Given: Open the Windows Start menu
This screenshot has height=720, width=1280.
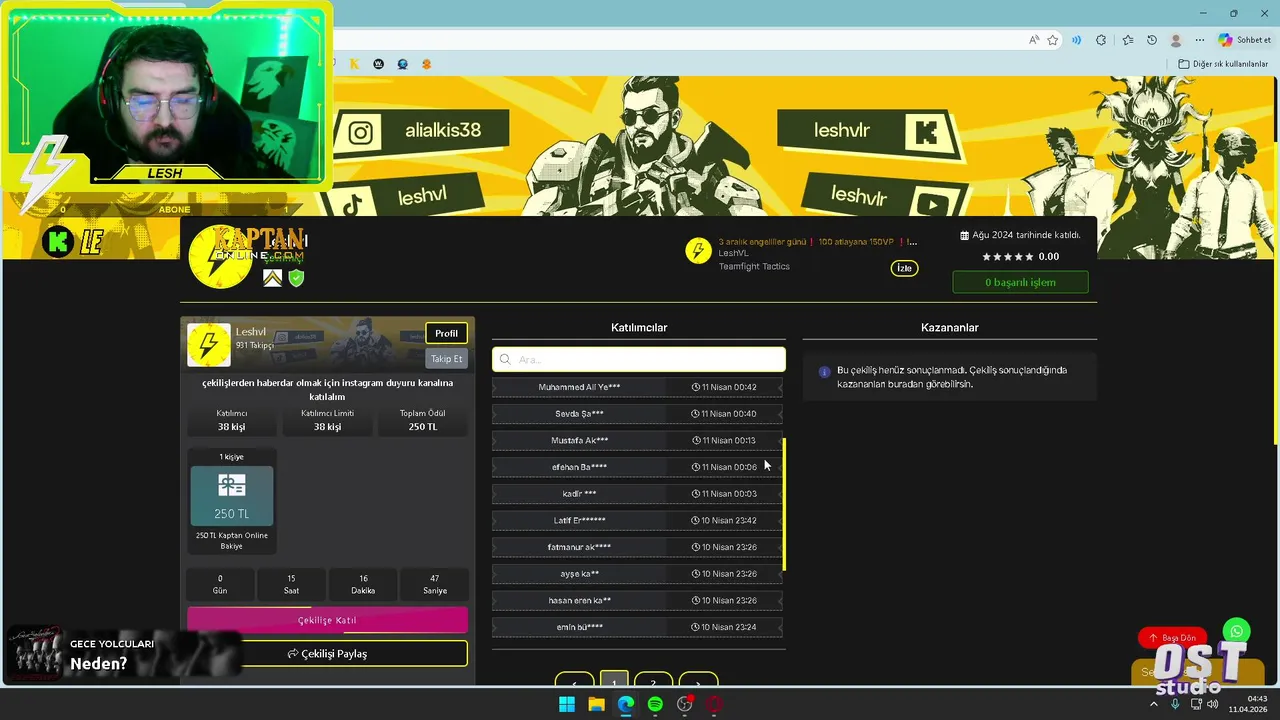Looking at the screenshot, I should pyautogui.click(x=567, y=704).
